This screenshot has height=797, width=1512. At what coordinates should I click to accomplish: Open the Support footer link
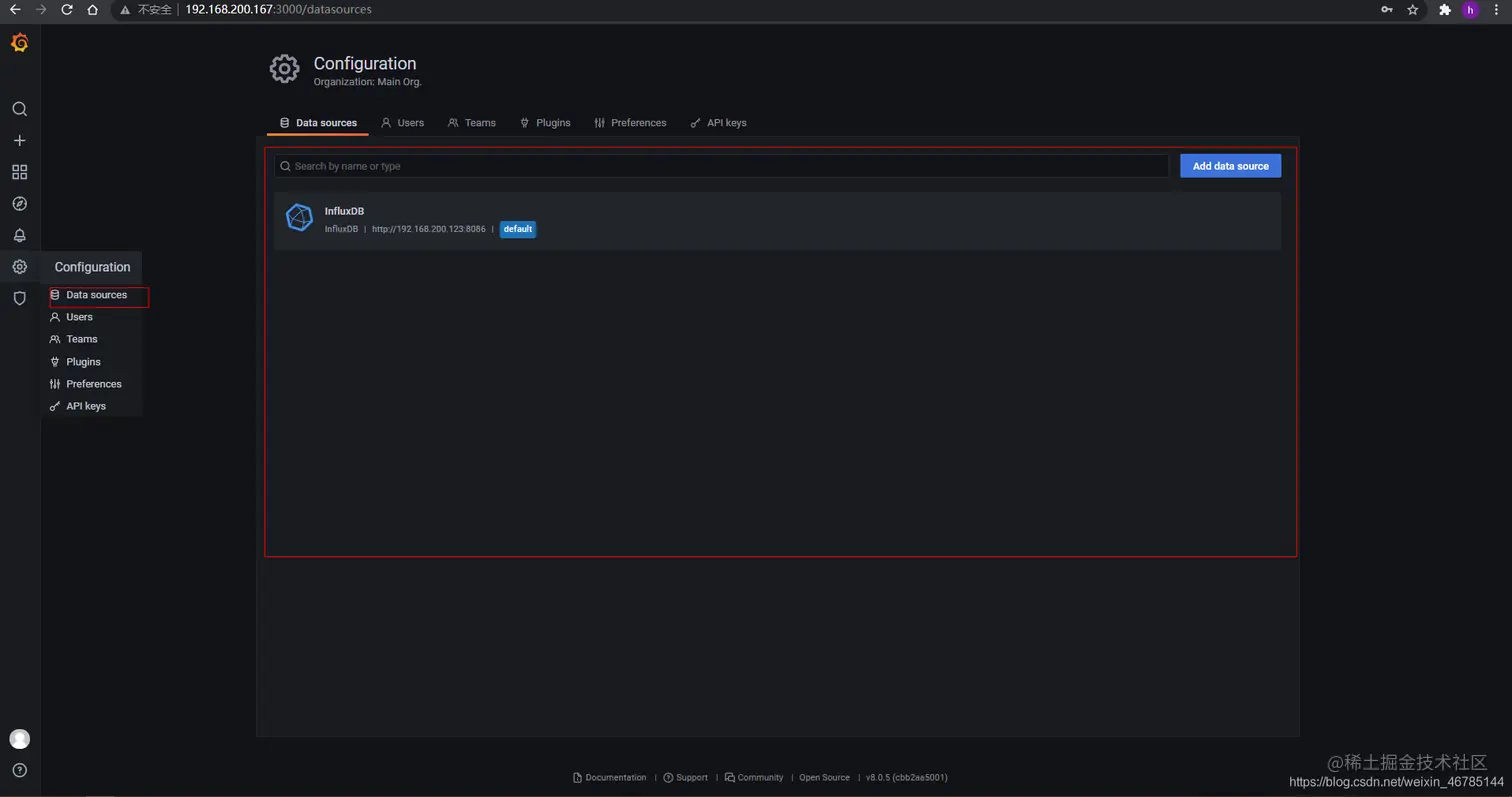coord(686,778)
